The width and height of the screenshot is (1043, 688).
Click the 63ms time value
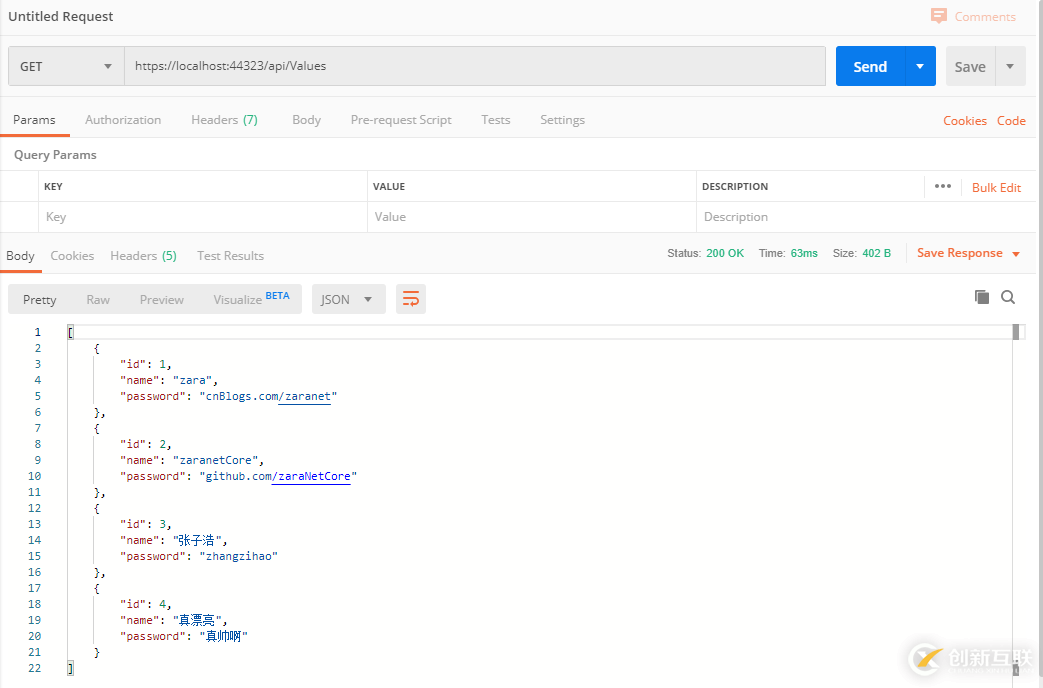(x=804, y=253)
